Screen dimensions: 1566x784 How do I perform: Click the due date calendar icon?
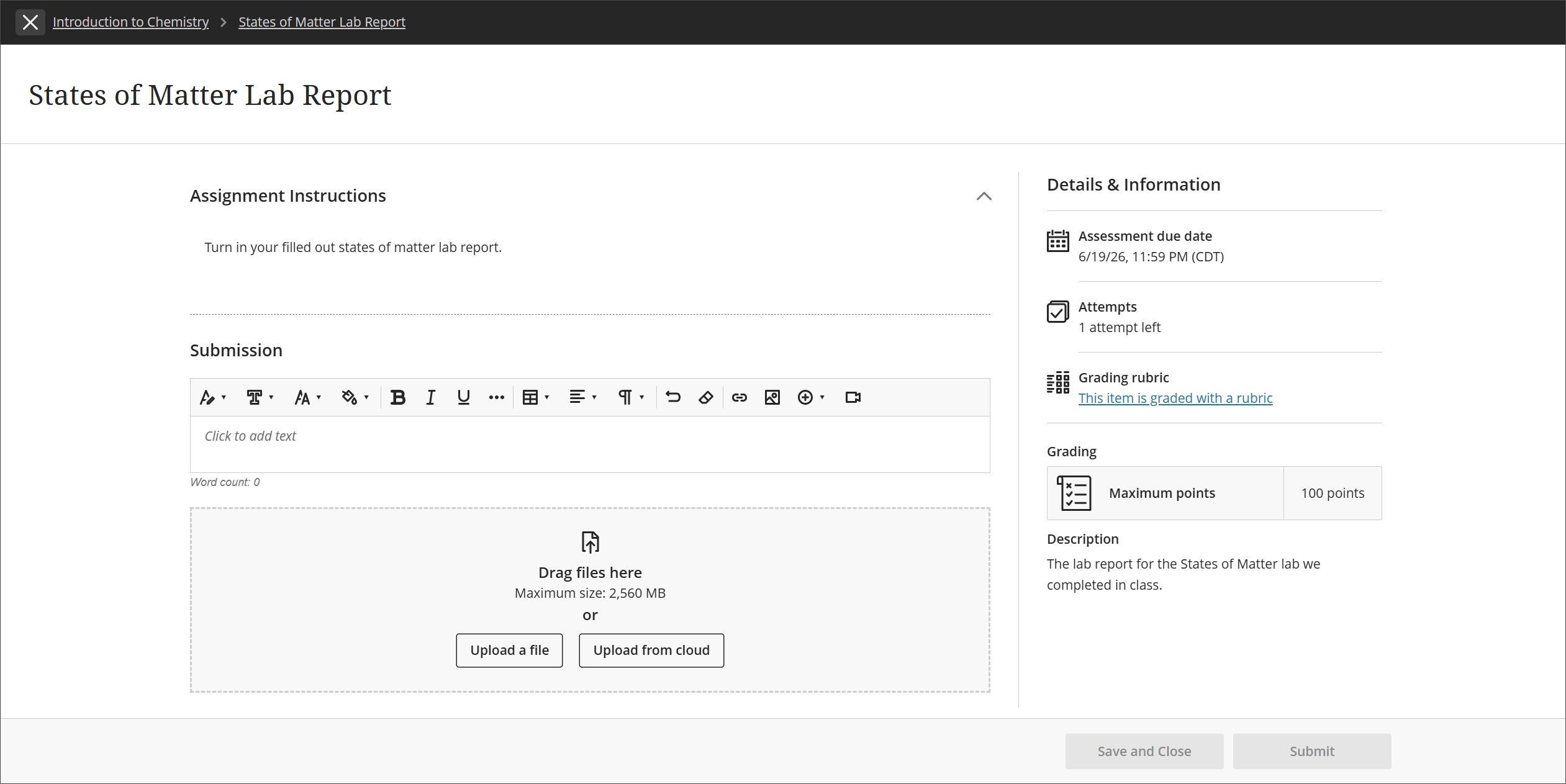[1058, 241]
